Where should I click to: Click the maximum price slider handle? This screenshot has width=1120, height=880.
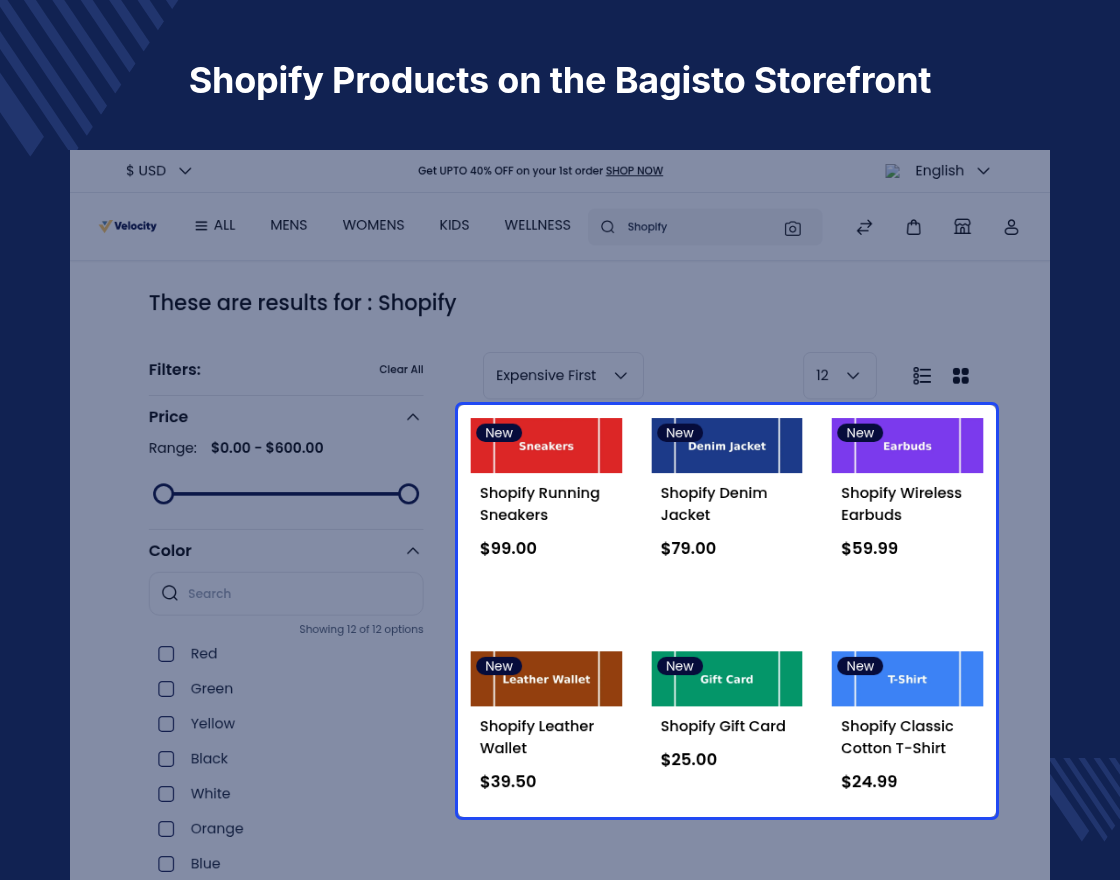point(409,494)
